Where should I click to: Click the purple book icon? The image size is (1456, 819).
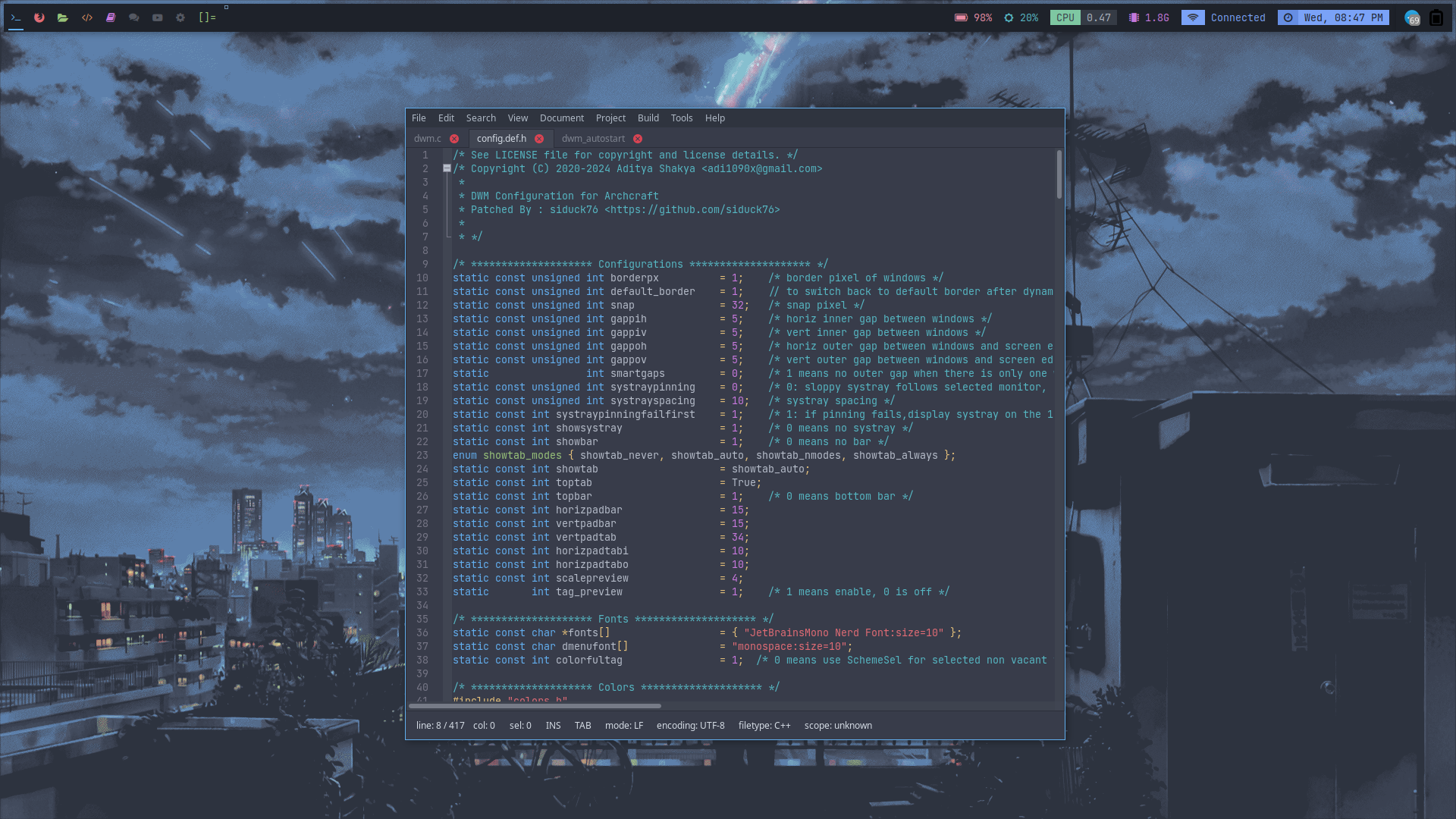[x=111, y=17]
